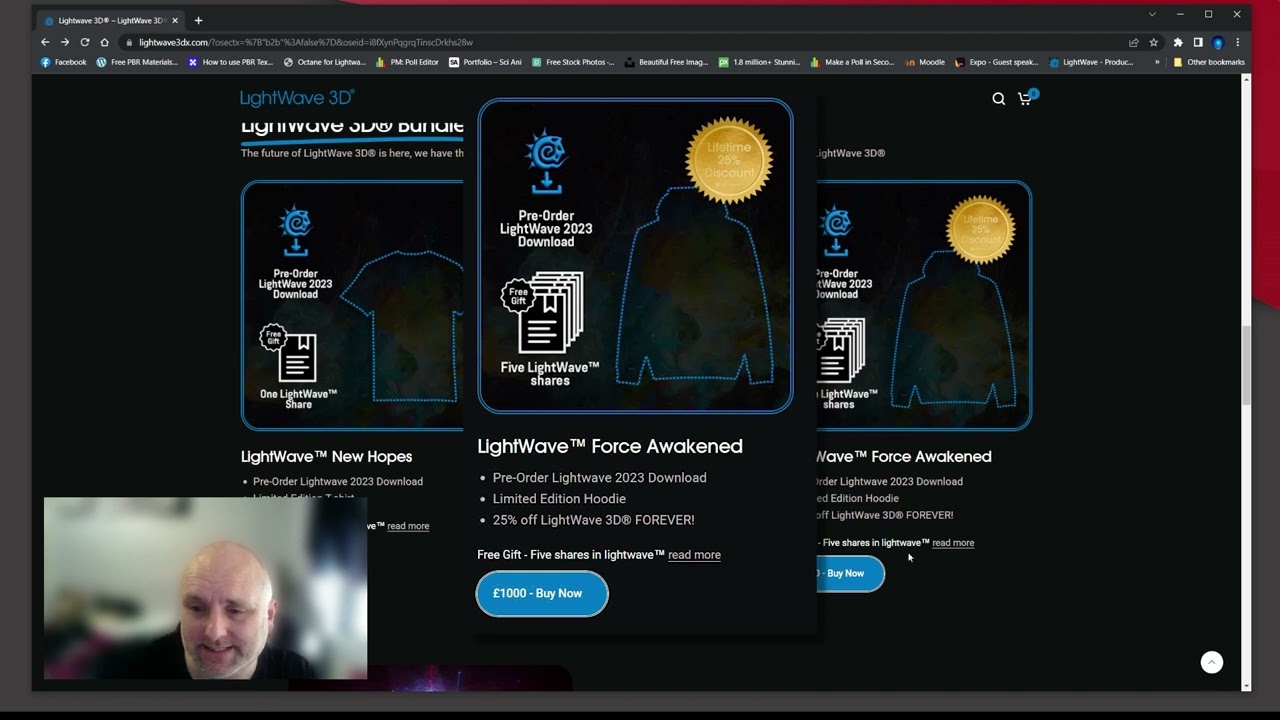Open the Free PBR Materials bookmark
The height and width of the screenshot is (720, 1280).
[x=137, y=62]
